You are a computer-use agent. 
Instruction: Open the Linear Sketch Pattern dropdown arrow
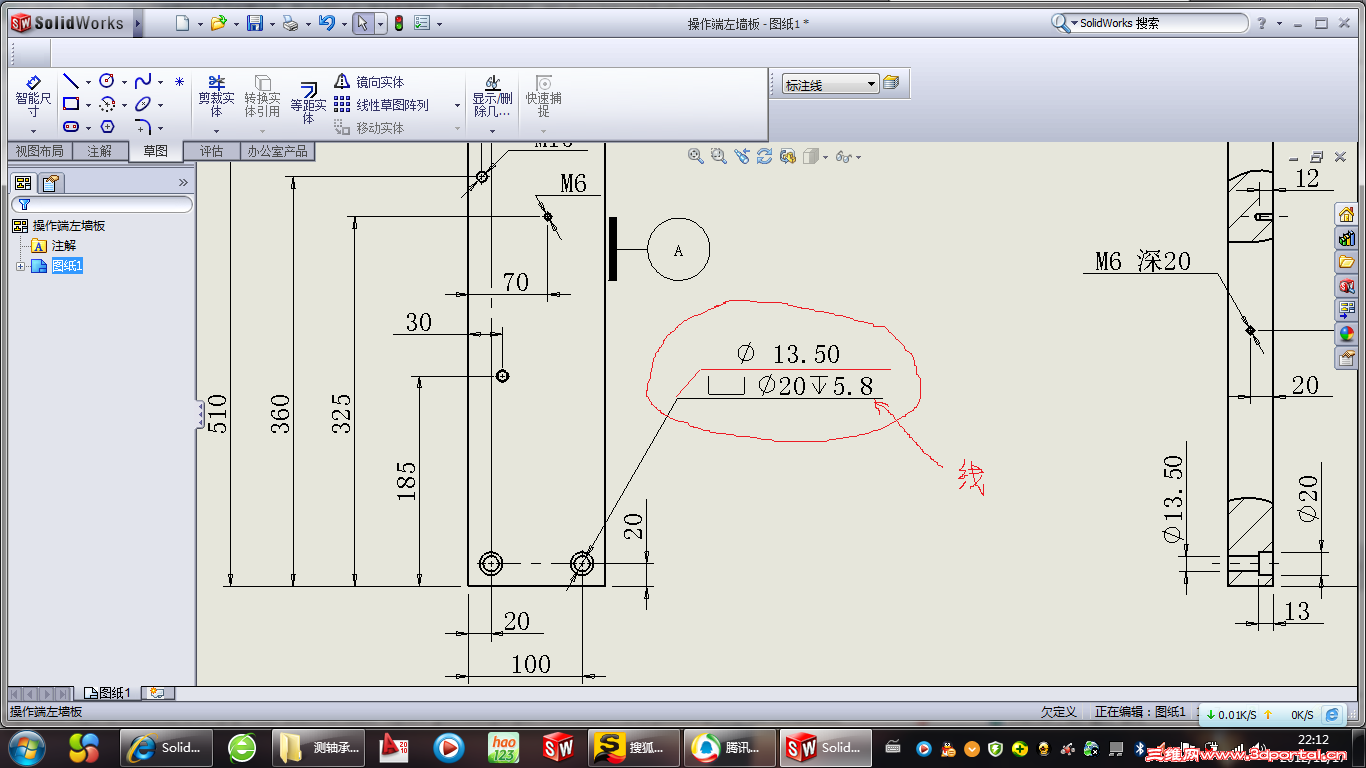pos(457,105)
